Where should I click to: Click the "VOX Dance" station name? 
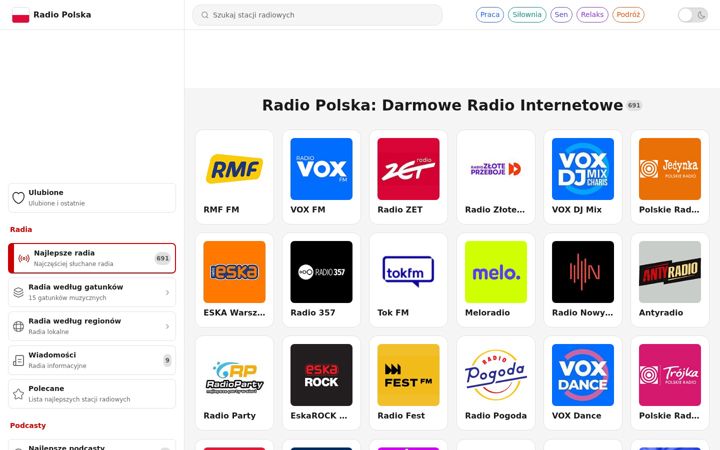click(x=577, y=416)
